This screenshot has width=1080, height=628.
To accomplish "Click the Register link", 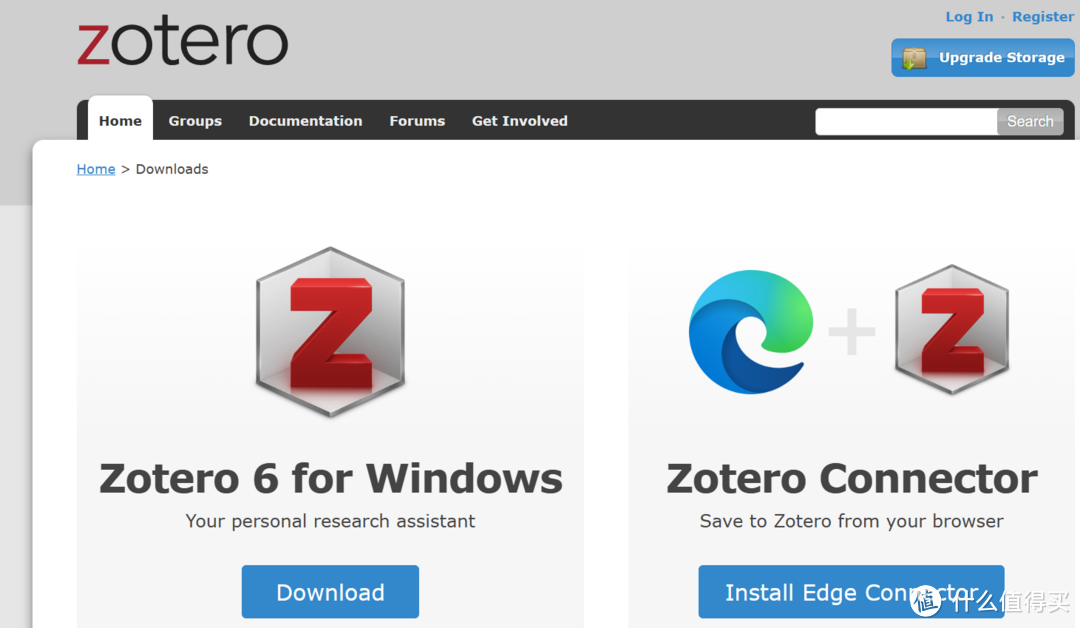I will [x=1043, y=17].
